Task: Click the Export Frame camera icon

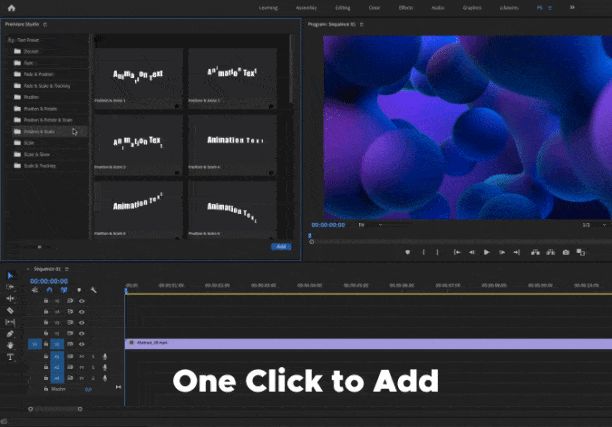Action: click(x=566, y=252)
